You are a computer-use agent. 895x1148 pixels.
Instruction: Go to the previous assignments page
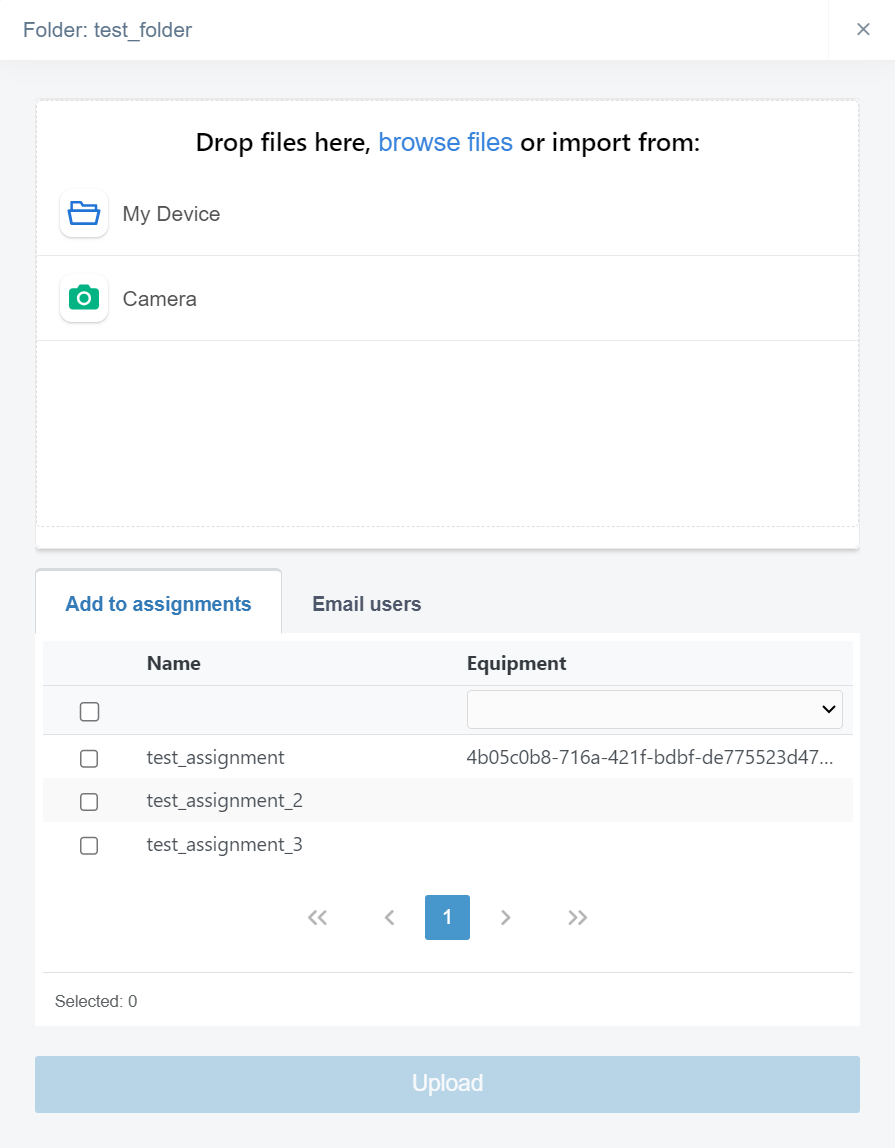390,918
